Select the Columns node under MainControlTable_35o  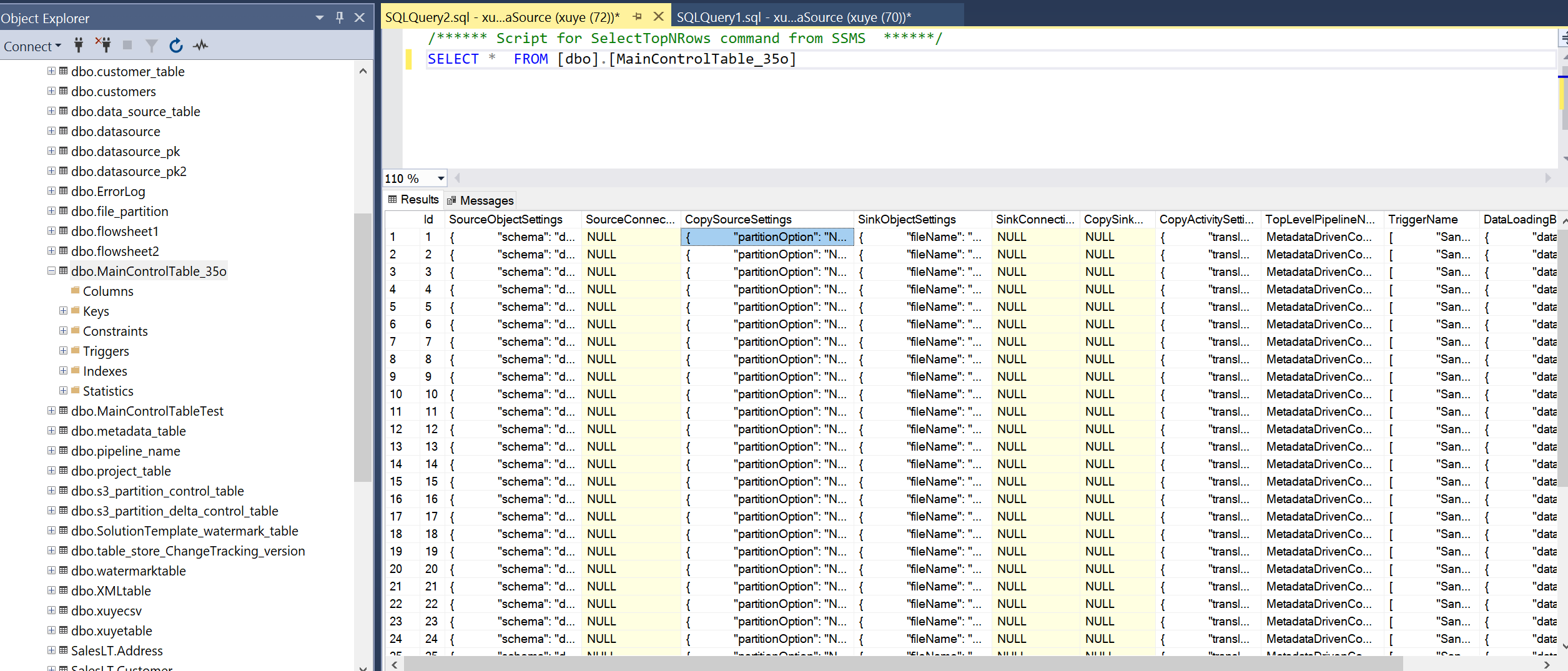coord(108,290)
